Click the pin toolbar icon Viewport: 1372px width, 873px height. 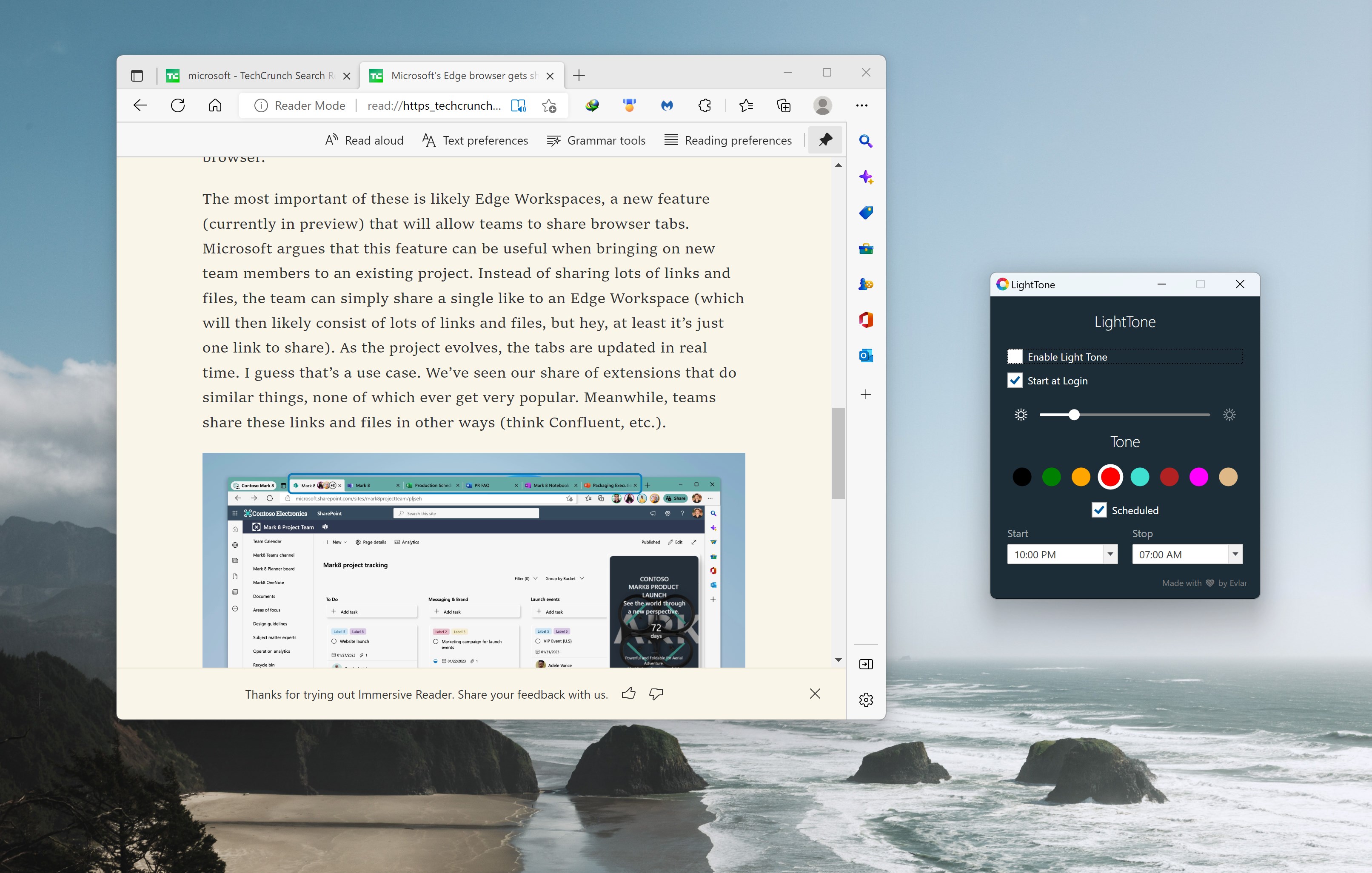click(825, 139)
